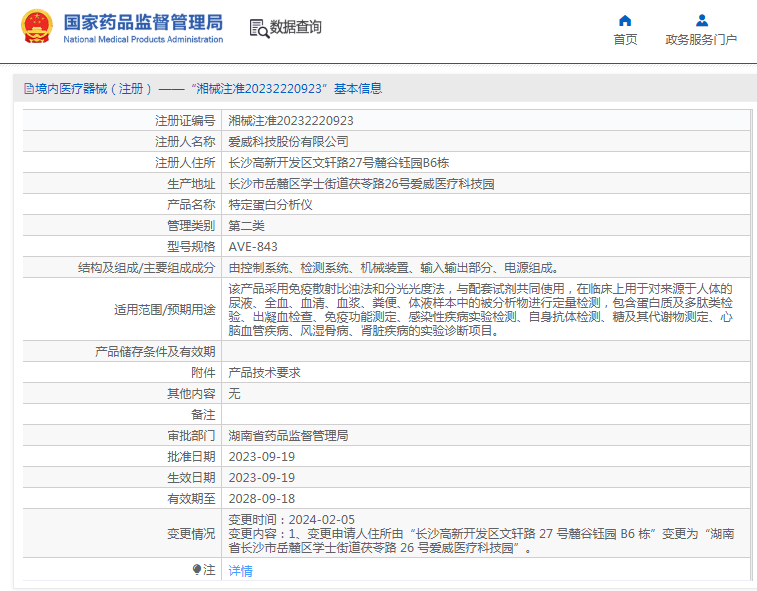Click the 产品储存条件及有效期 label

coord(155,352)
